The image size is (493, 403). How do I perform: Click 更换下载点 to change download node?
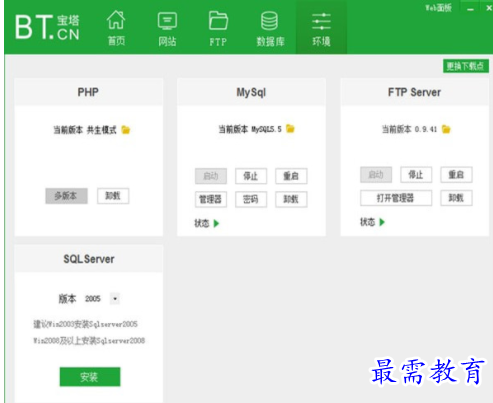pyautogui.click(x=466, y=66)
